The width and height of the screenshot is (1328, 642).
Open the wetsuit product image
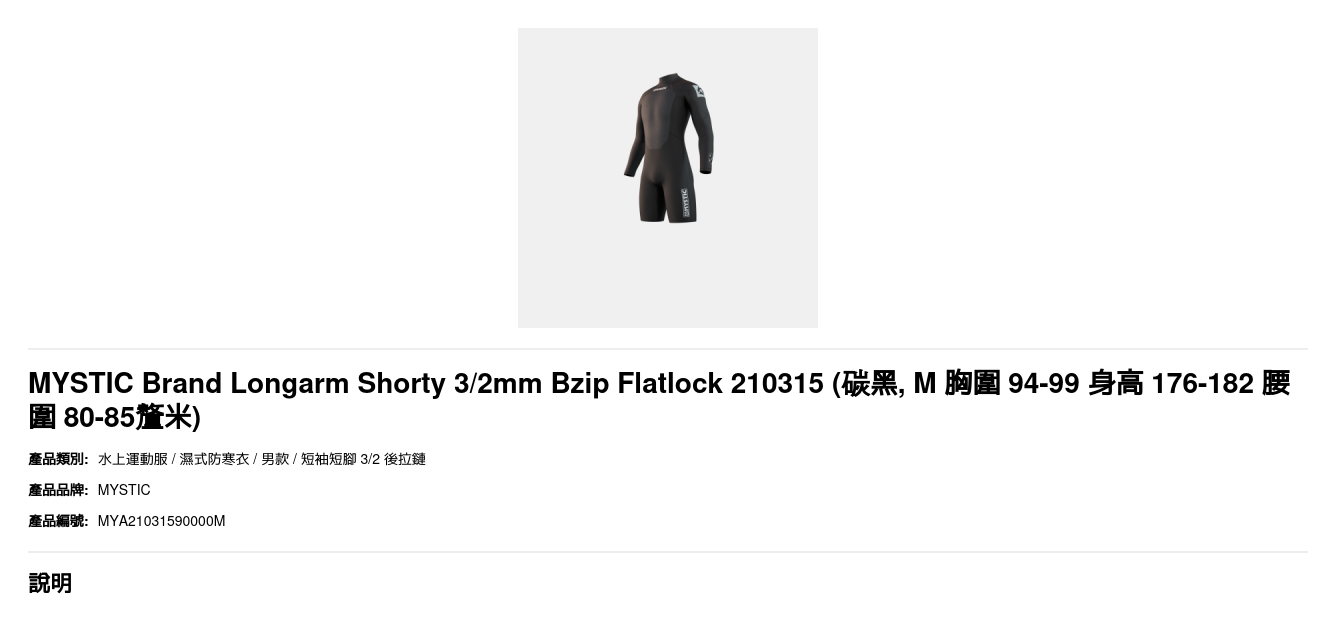coord(667,178)
